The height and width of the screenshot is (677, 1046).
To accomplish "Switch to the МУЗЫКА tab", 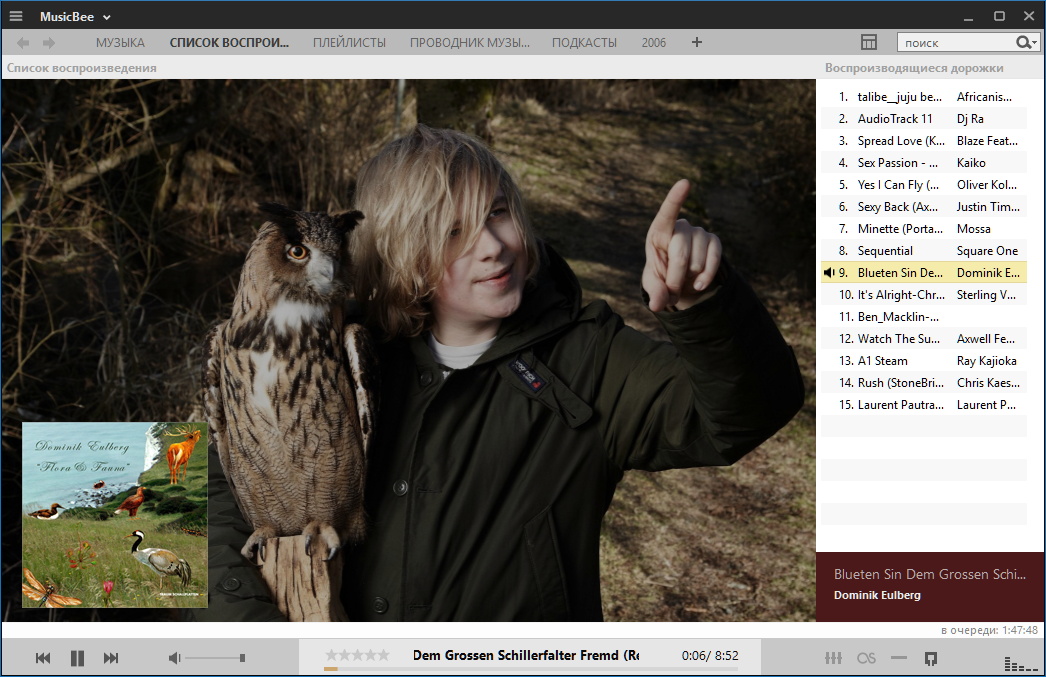I will 120,43.
